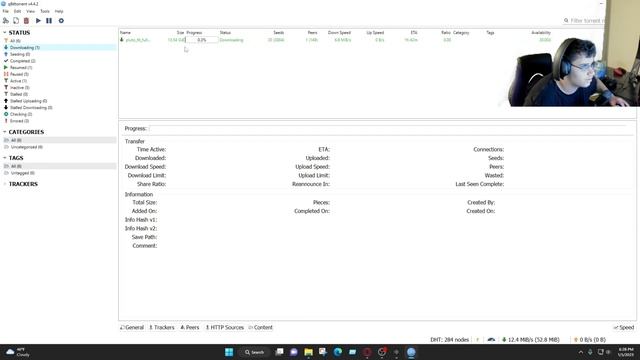Click the Resume play toolbar icon
Screen dimensions: 640x360
tap(38, 20)
